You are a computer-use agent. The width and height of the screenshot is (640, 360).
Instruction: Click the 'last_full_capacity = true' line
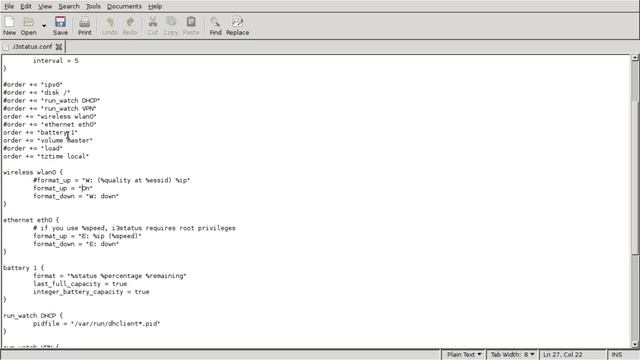[80, 284]
